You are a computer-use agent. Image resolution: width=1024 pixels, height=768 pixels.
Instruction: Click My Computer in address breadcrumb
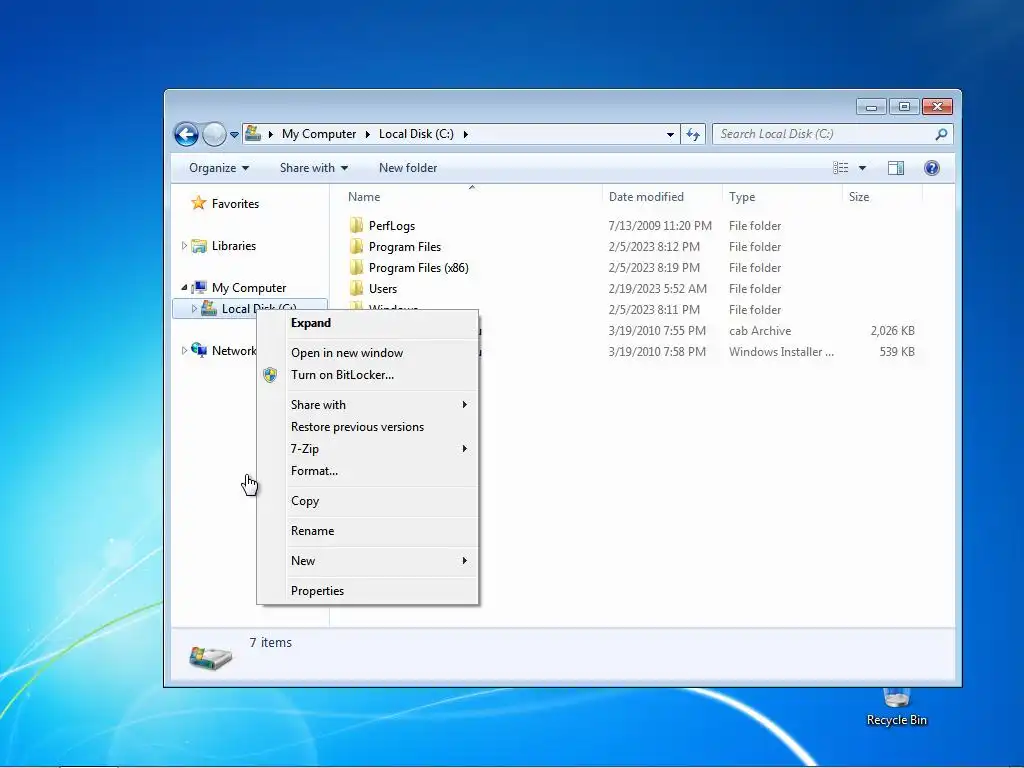319,134
